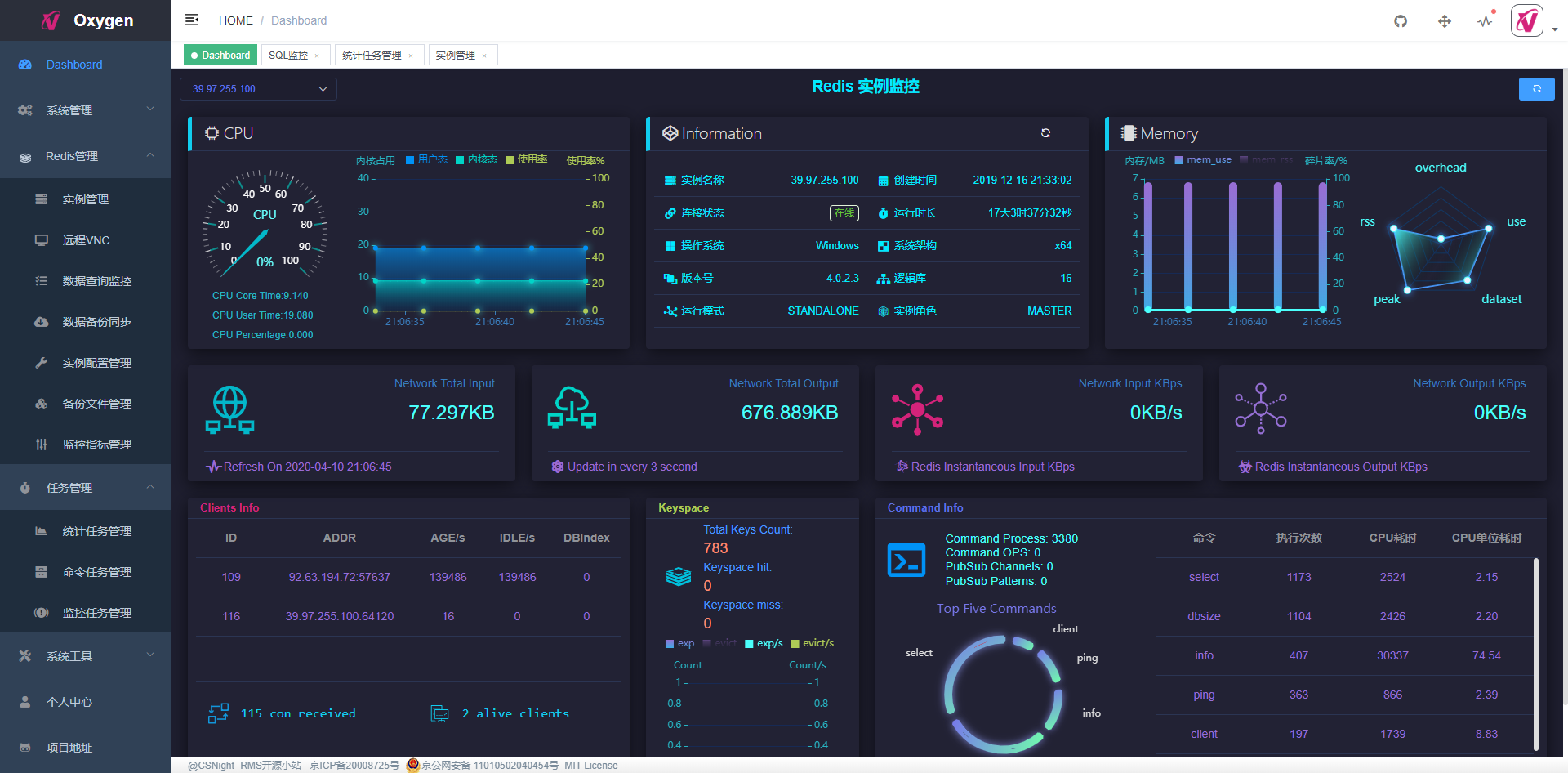1568x773 pixels.
Task: Click the Command Info table scrollbar
Action: click(1535, 654)
